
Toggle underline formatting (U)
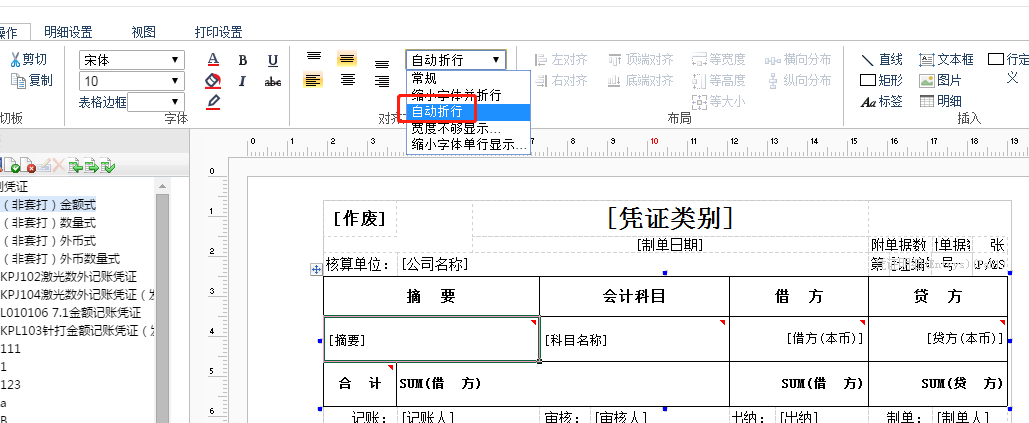tap(273, 60)
